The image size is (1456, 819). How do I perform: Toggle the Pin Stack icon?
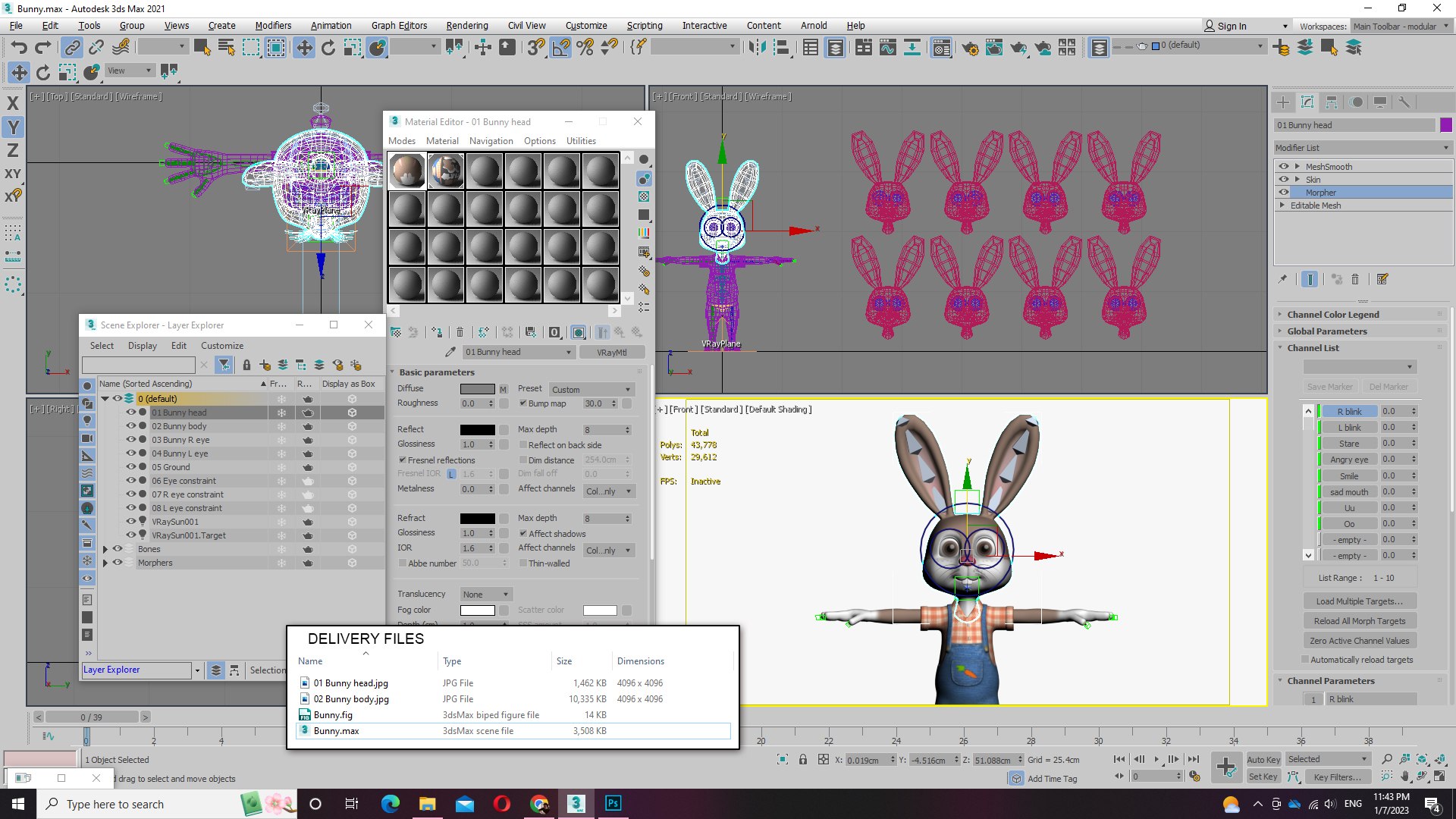click(x=1283, y=279)
